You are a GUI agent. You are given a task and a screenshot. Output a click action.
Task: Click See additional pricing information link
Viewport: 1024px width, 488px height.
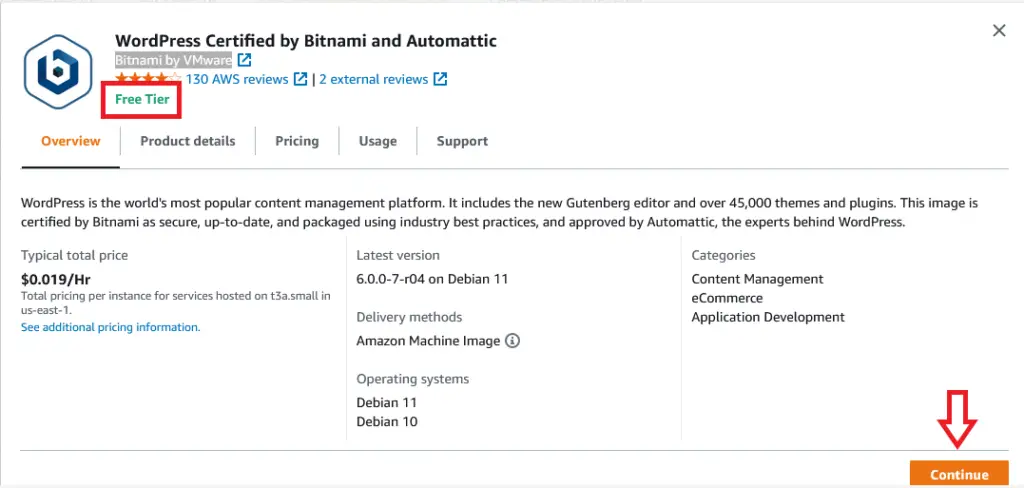click(110, 327)
